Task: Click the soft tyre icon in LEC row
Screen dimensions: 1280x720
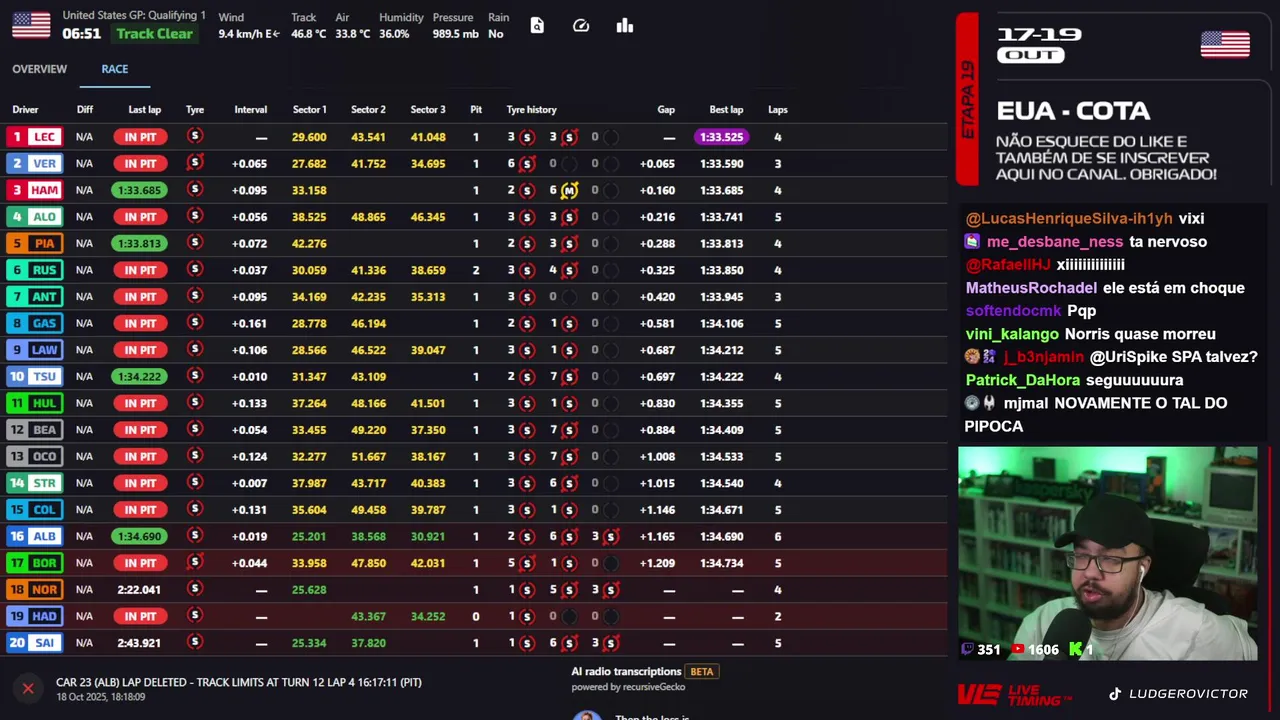Action: [195, 136]
